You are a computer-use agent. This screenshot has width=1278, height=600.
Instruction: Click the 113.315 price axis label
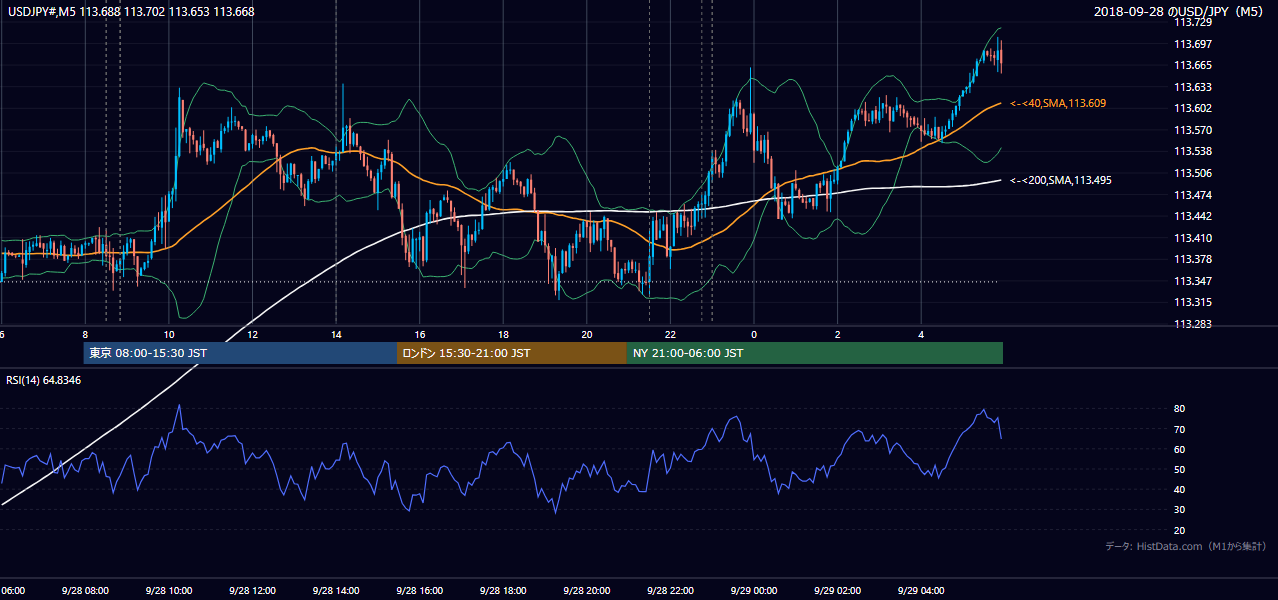1194,302
